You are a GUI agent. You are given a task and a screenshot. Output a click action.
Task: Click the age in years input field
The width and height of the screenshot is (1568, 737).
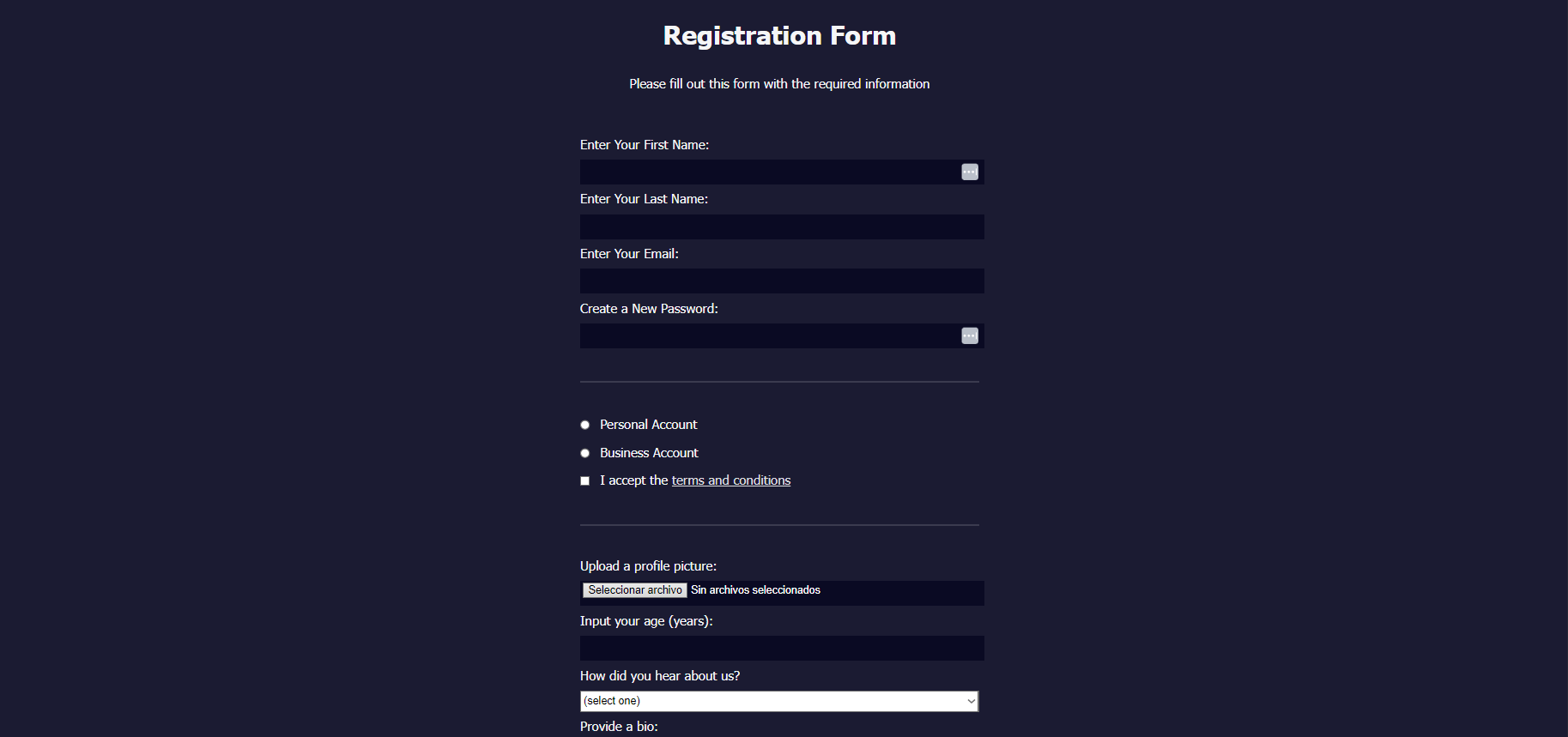coord(781,648)
